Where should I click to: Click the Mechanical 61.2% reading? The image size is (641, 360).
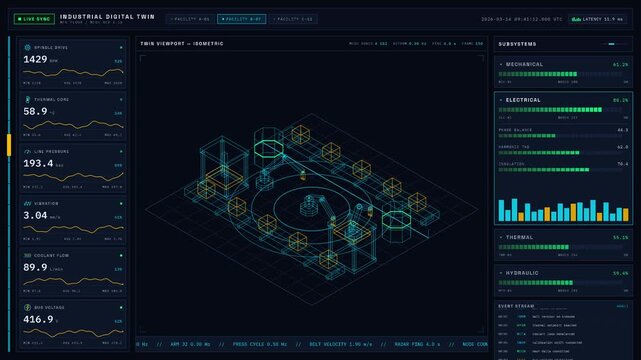click(621, 65)
